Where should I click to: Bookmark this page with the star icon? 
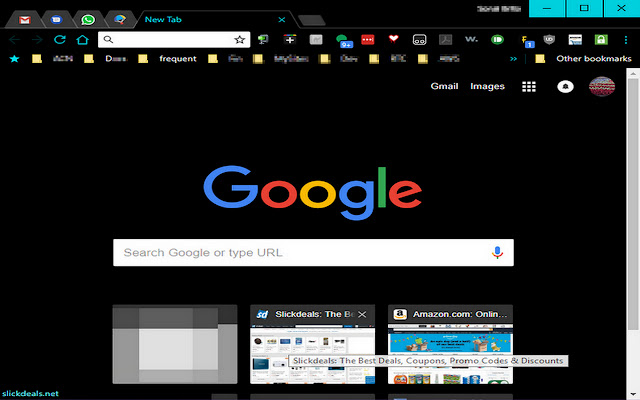[240, 40]
